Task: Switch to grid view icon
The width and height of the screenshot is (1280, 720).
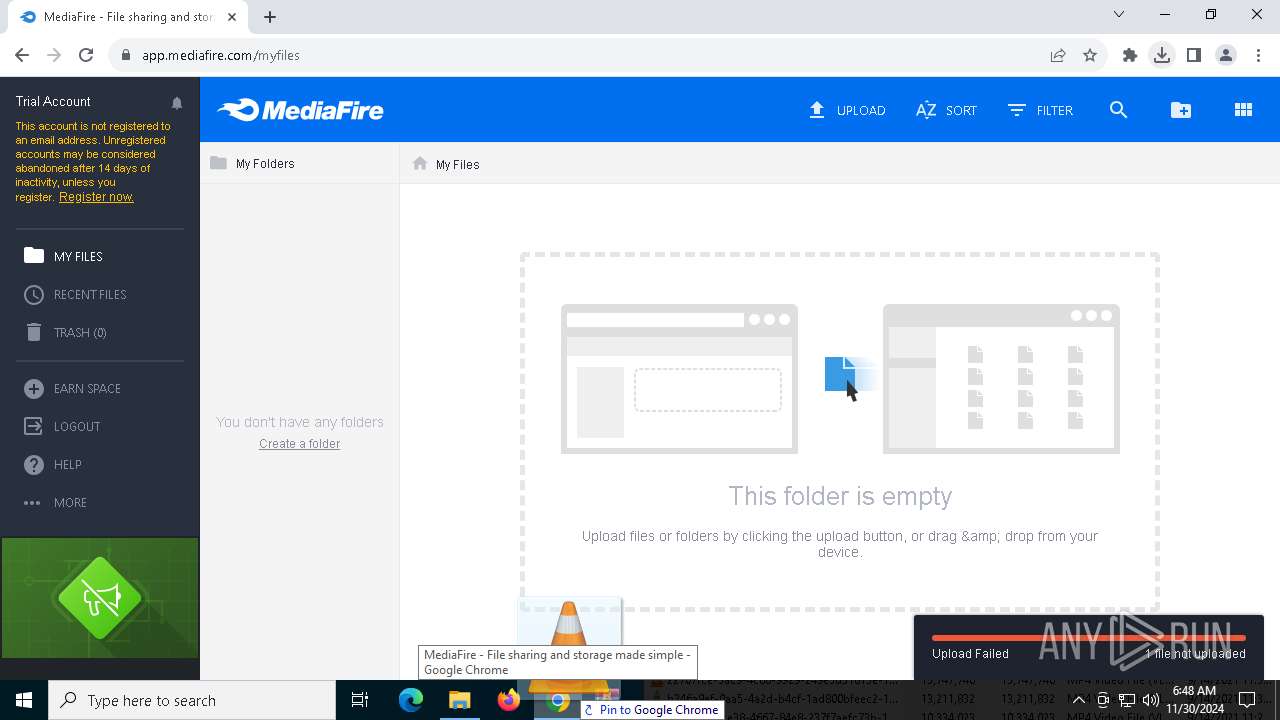Action: (1243, 110)
